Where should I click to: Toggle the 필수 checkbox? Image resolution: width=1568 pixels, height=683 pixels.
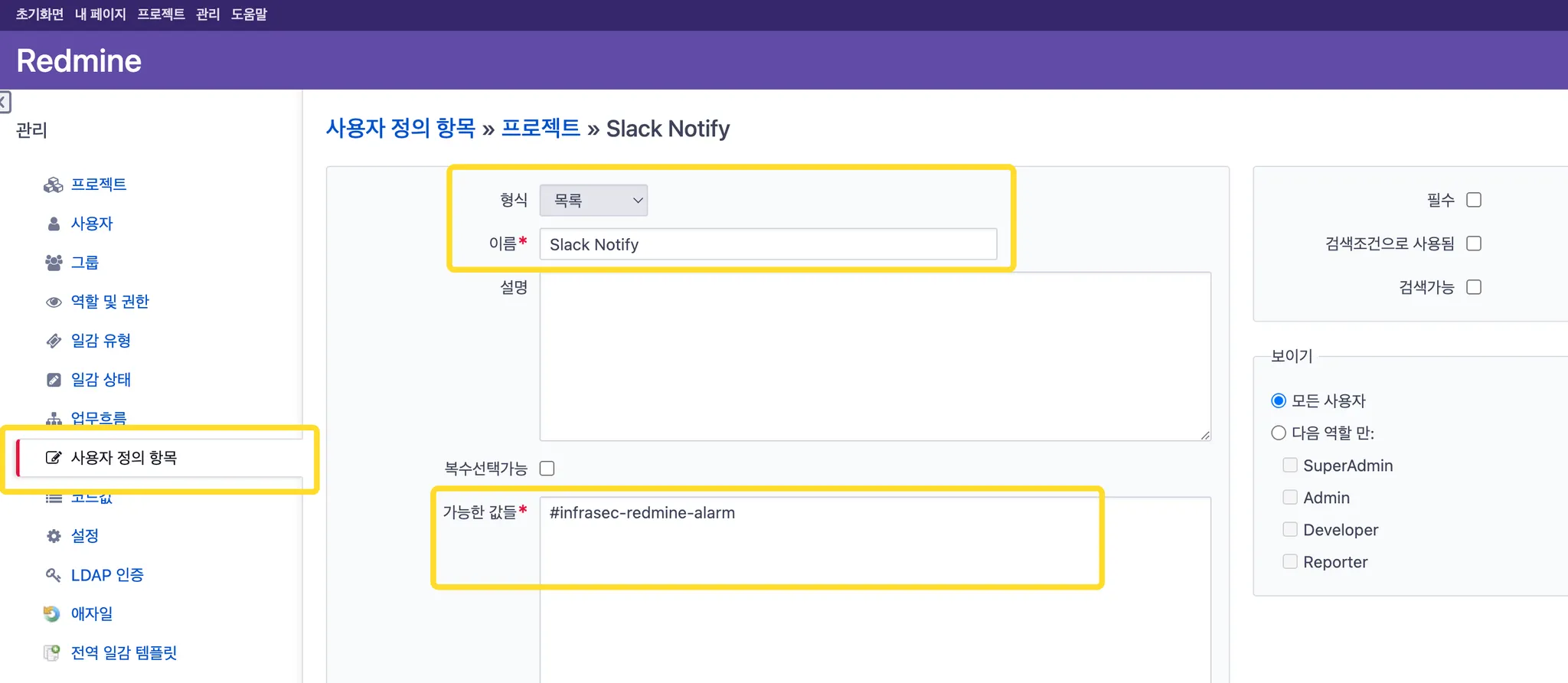(x=1474, y=200)
